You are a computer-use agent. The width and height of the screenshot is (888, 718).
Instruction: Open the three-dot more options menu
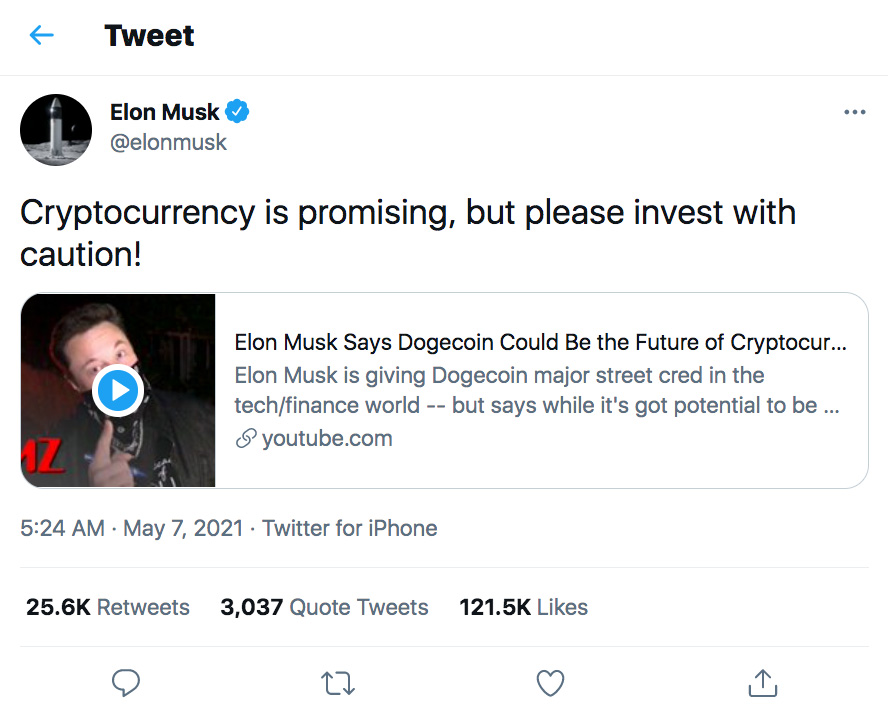[x=854, y=112]
